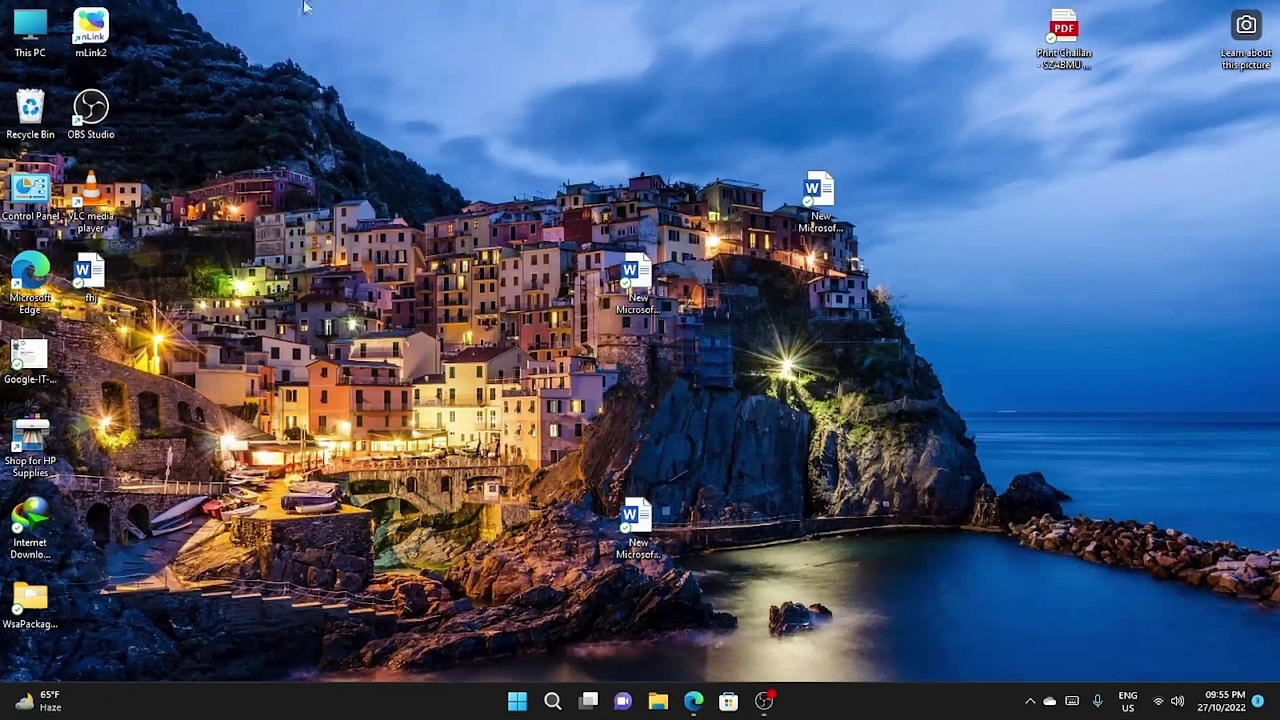Open the weather widget showing 65°F Haze
Viewport: 1280px width, 720px height.
click(38, 701)
